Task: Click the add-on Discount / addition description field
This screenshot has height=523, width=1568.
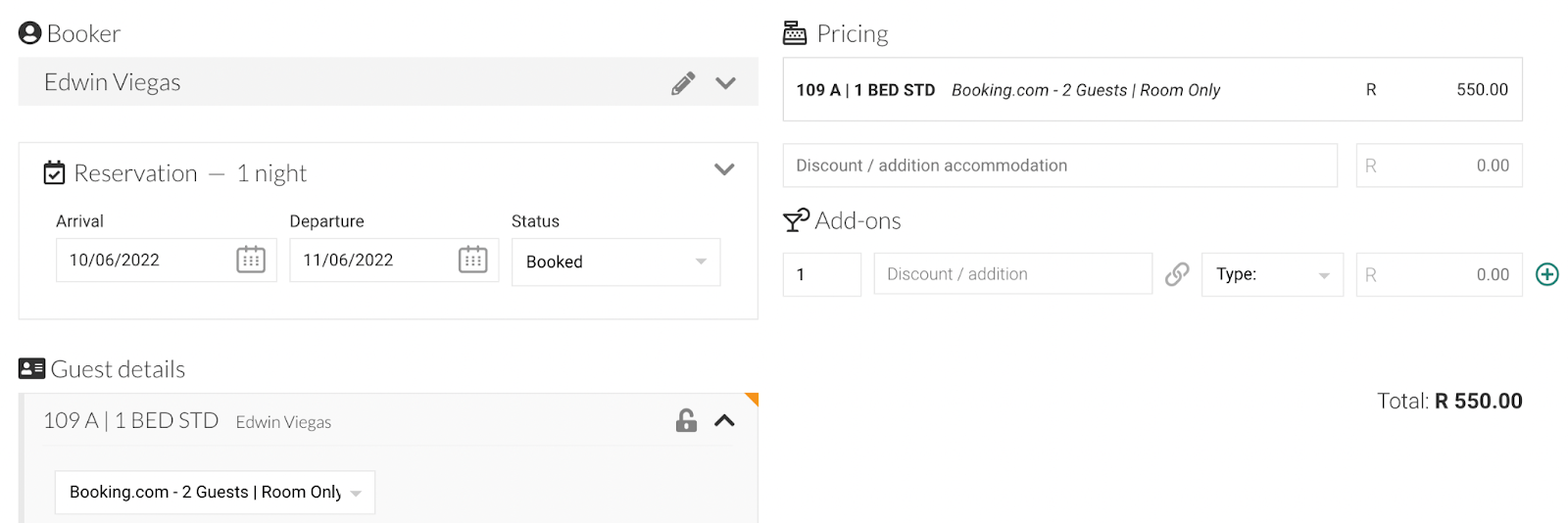Action: [x=1012, y=274]
